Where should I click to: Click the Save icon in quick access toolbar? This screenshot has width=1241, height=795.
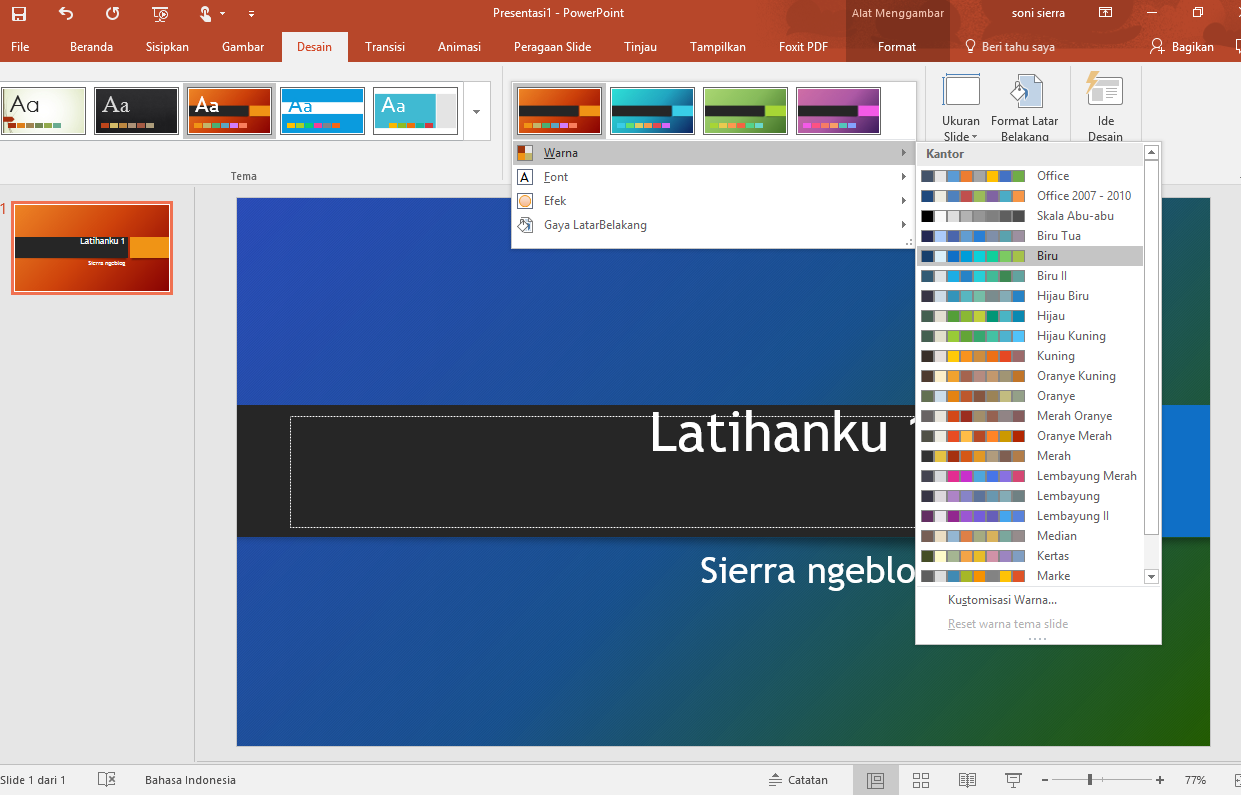point(20,13)
